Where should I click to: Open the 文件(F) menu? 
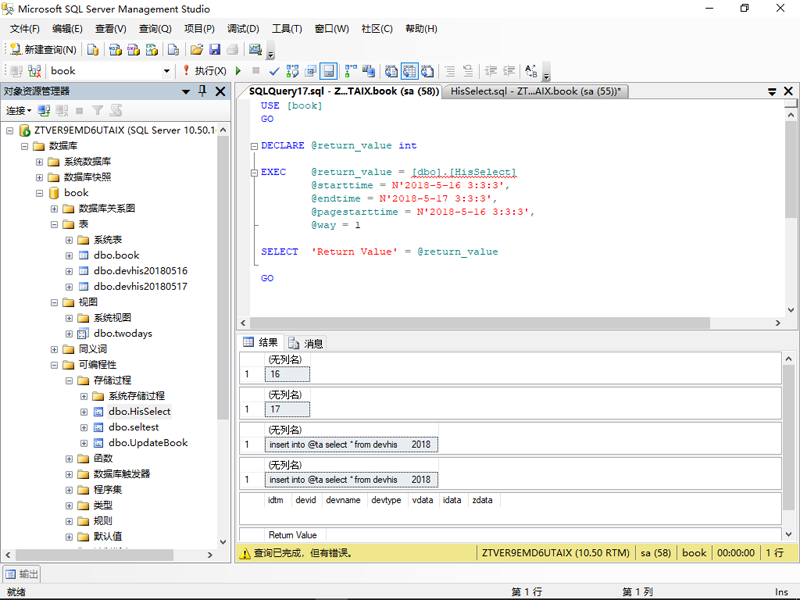[24, 29]
